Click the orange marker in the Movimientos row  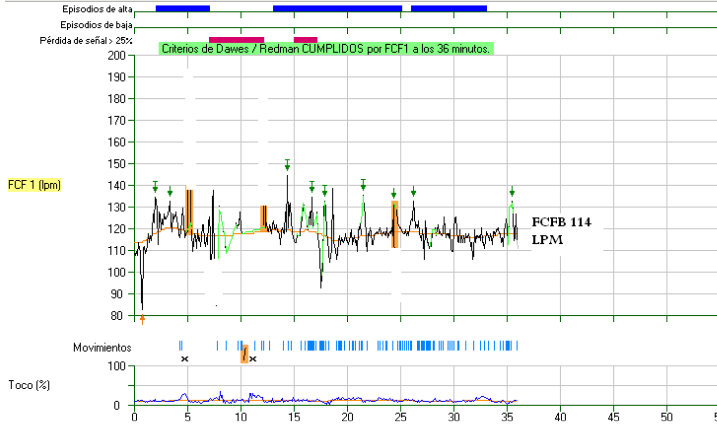click(243, 354)
